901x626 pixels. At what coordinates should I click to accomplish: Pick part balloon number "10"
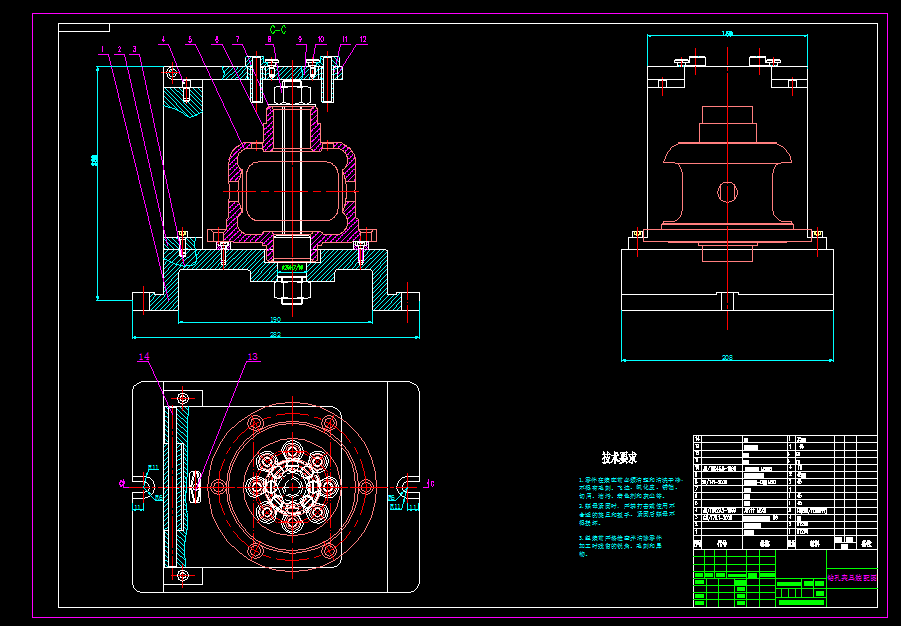click(321, 40)
